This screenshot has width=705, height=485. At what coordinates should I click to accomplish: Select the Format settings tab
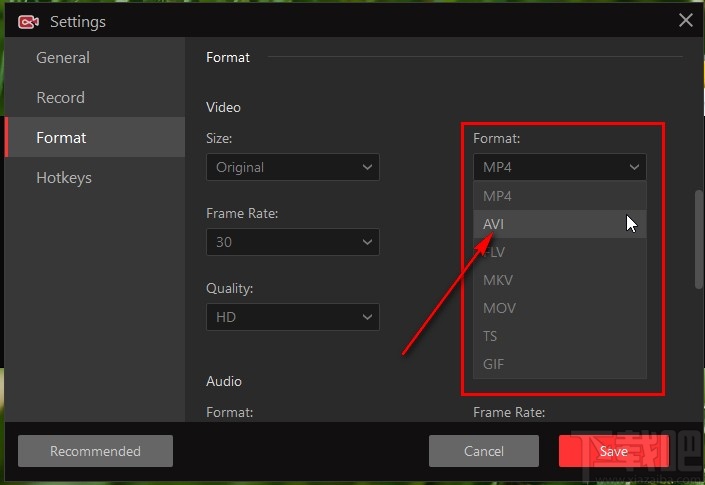click(95, 138)
